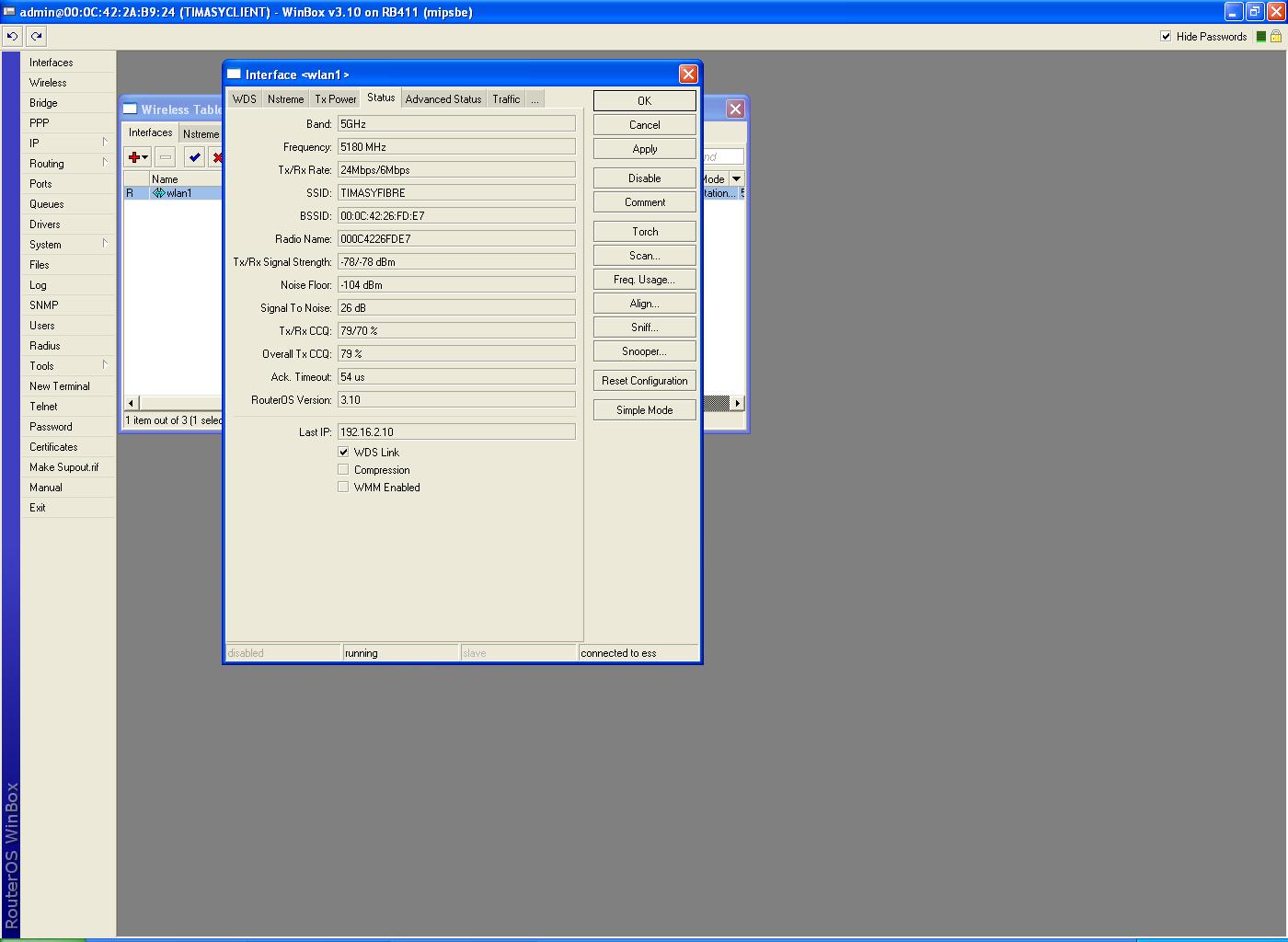The width and height of the screenshot is (1288, 942).
Task: Open the Scan... tool
Action: pos(645,256)
